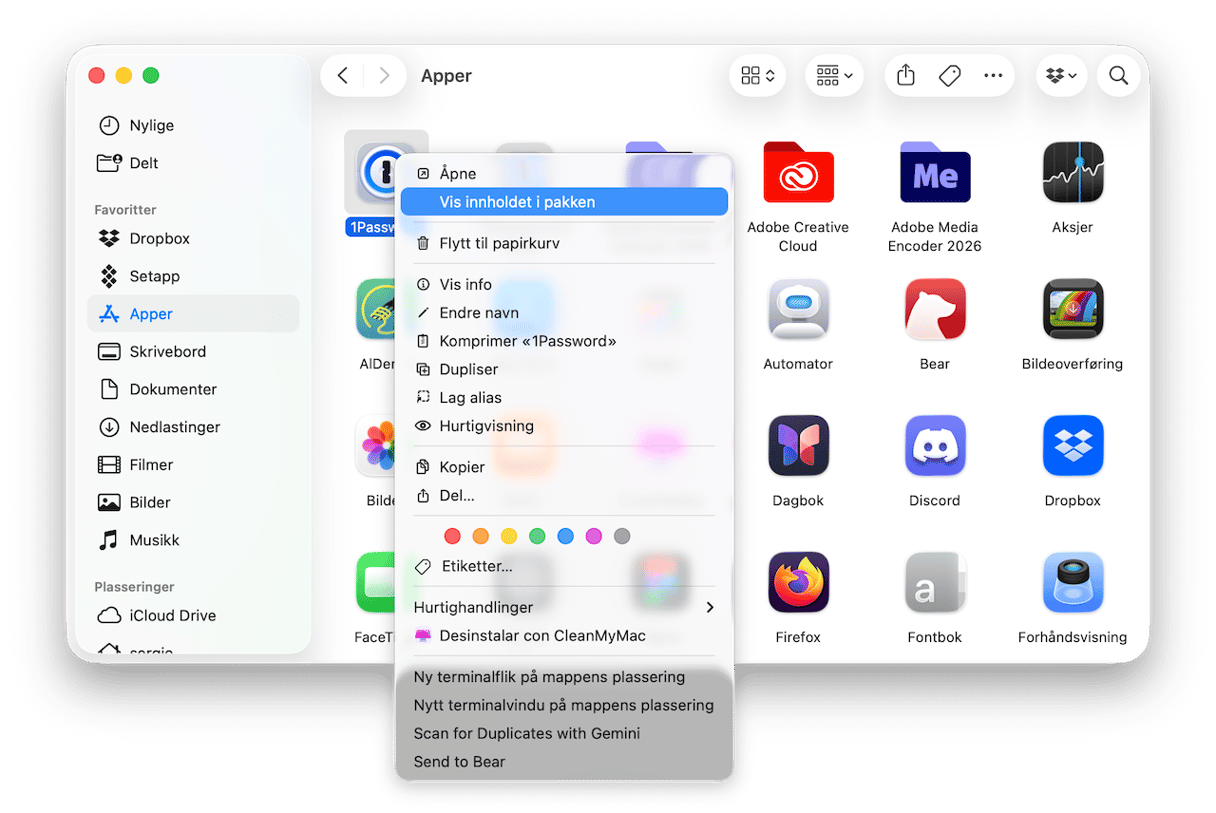Select the Fontbok app icon
The image size is (1216, 813).
935,582
